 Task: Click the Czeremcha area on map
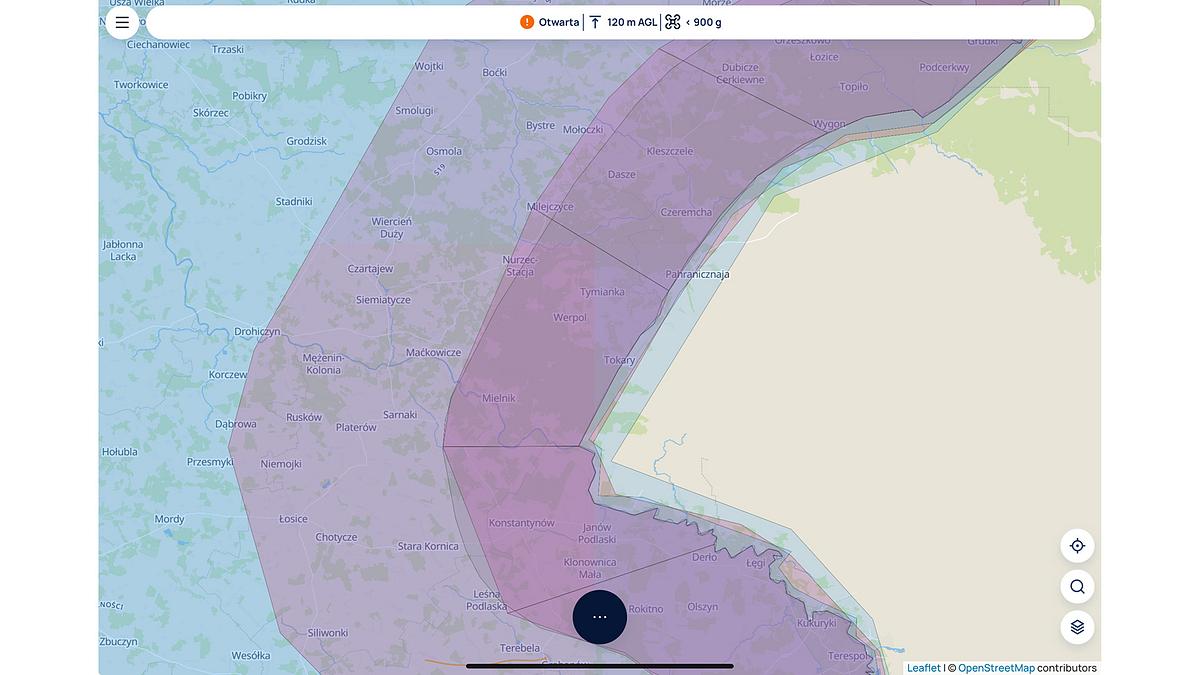(686, 212)
